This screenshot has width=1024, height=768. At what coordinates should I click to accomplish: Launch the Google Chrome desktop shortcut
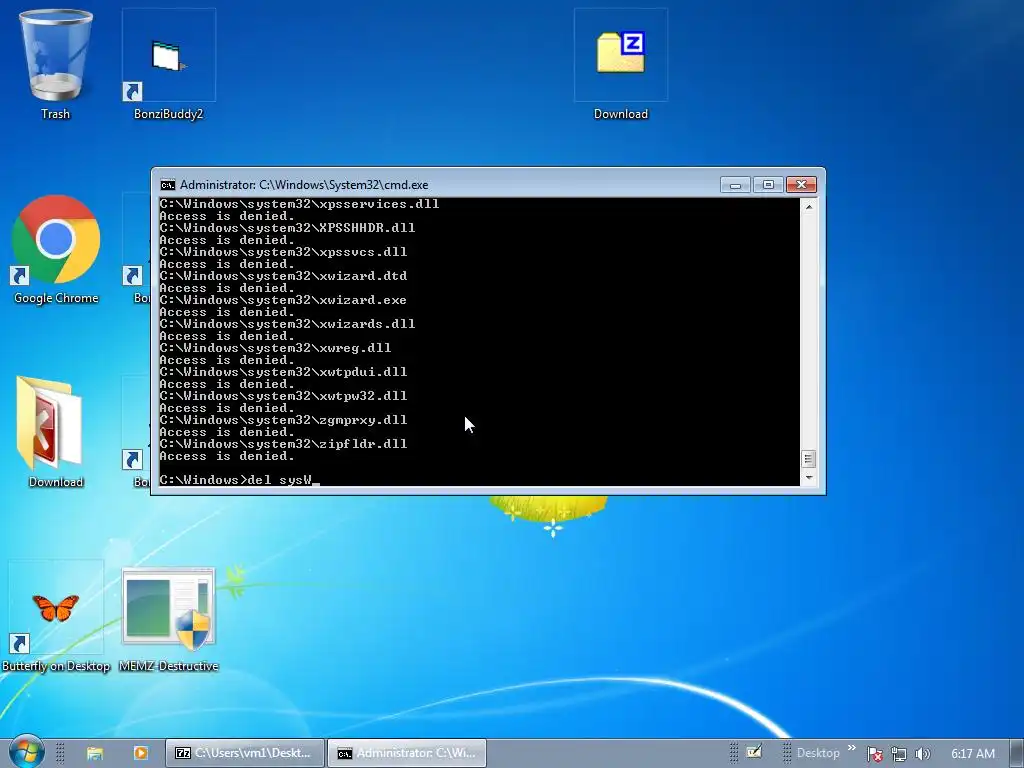(x=56, y=249)
